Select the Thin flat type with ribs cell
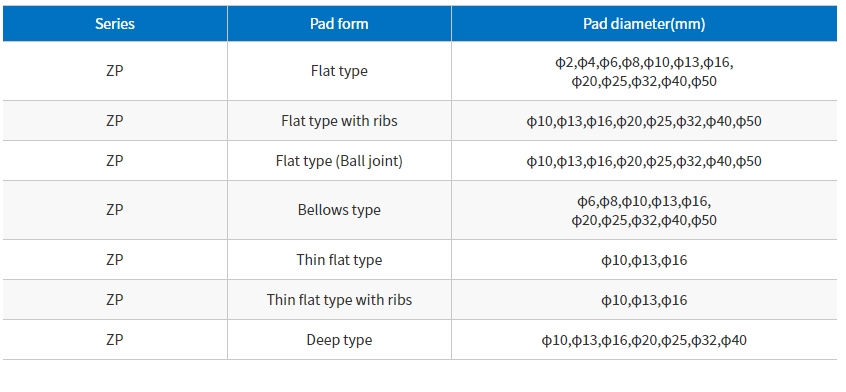Screen dimensions: 846x392 click(339, 300)
